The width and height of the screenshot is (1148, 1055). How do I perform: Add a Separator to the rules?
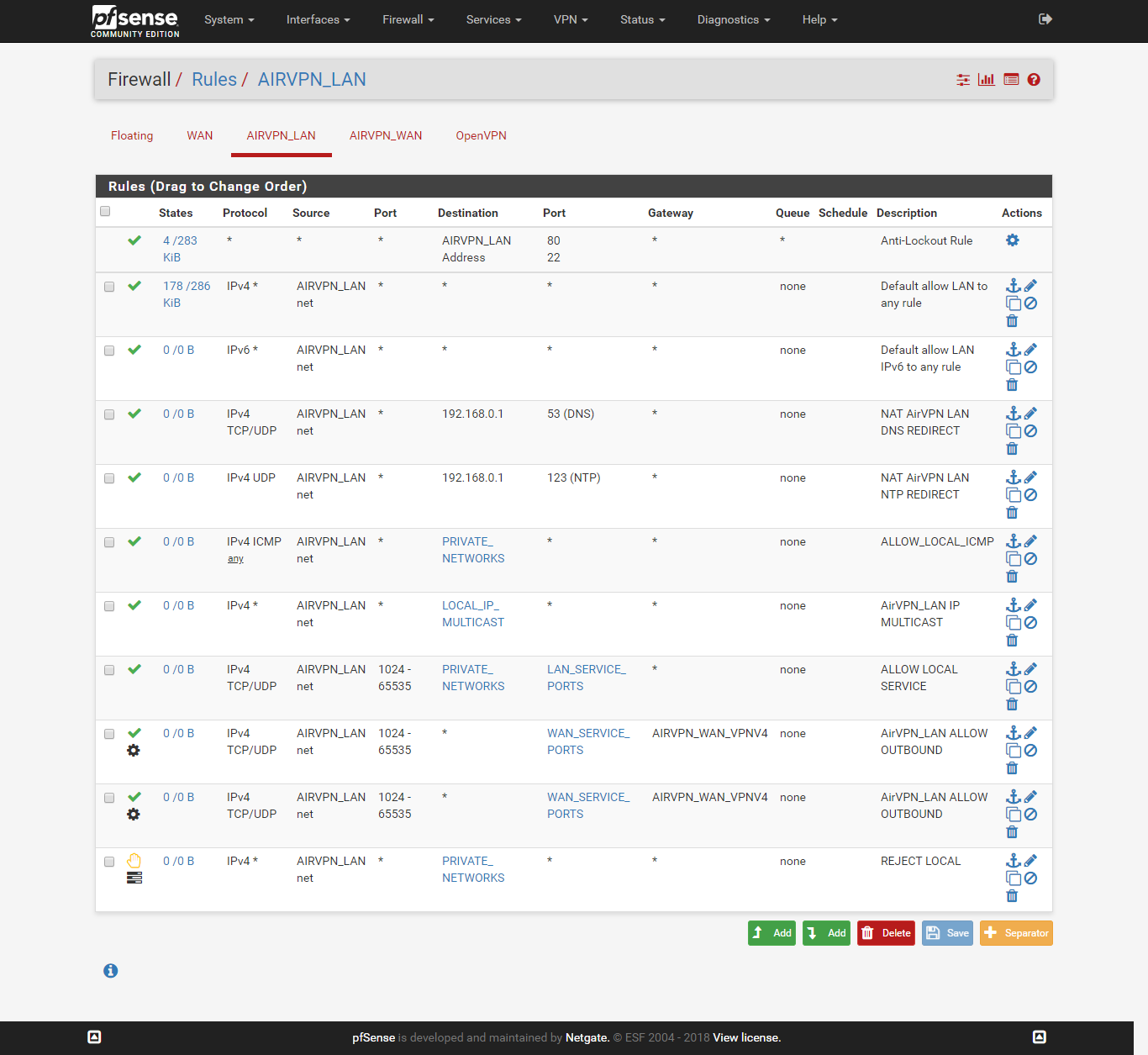tap(1016, 933)
